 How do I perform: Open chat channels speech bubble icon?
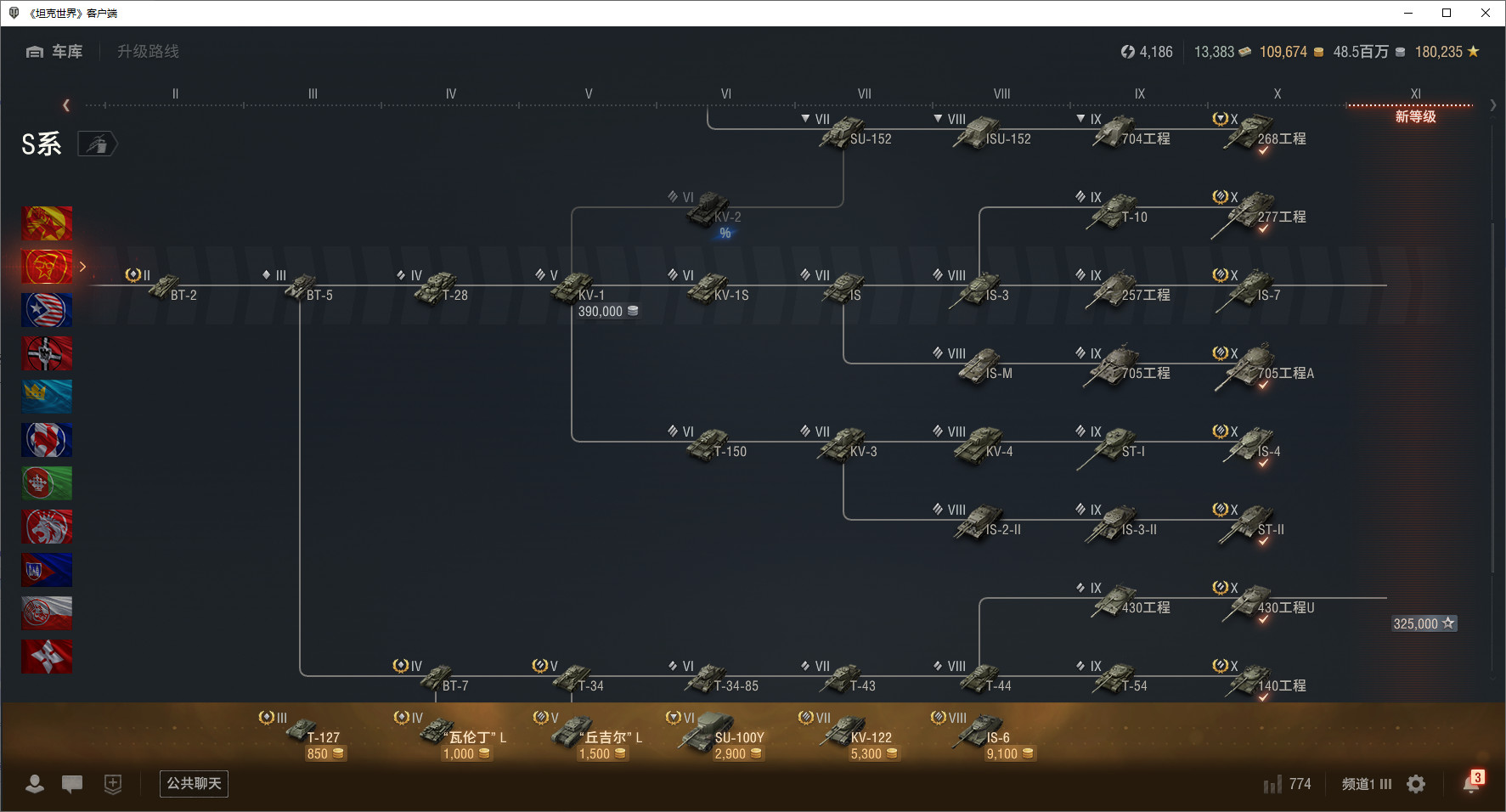[72, 784]
